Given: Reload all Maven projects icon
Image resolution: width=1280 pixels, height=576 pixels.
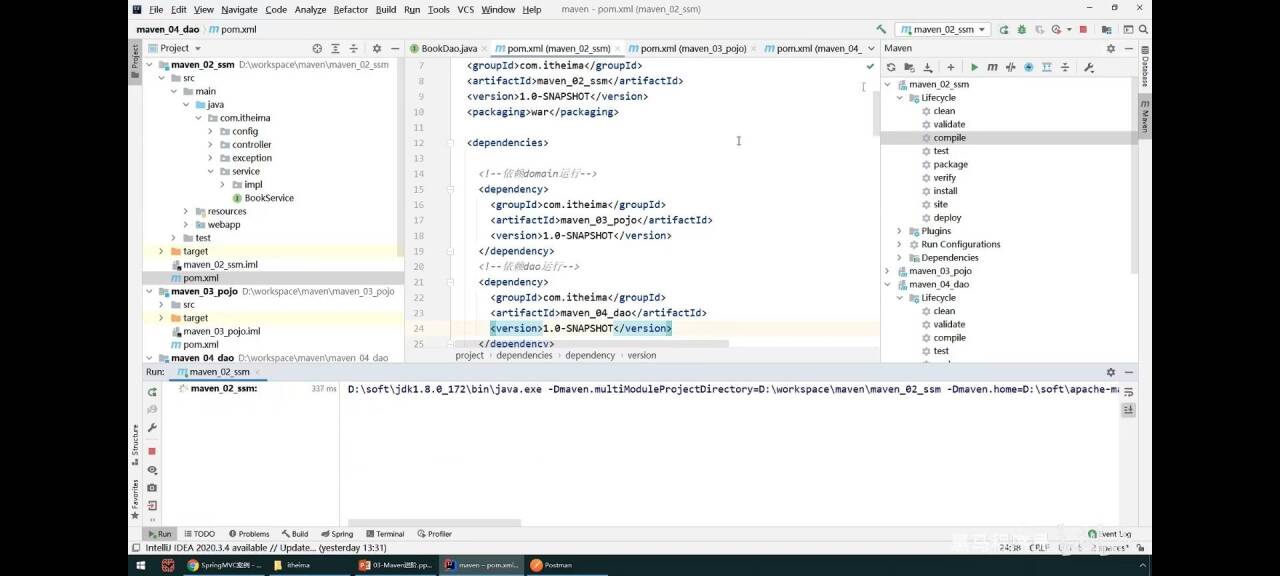Looking at the screenshot, I should [x=891, y=67].
